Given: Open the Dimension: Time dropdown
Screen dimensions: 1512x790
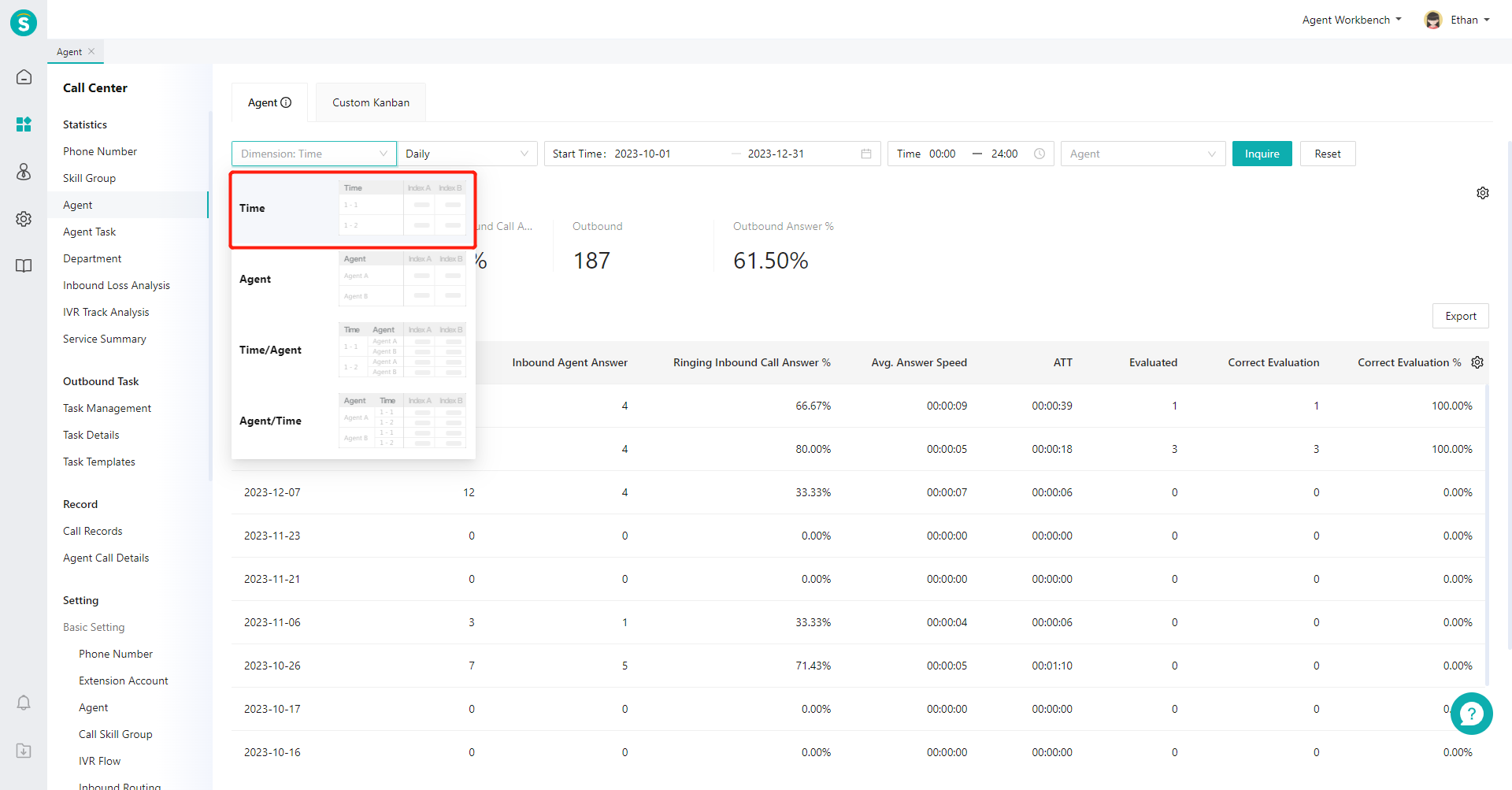Looking at the screenshot, I should click(314, 154).
